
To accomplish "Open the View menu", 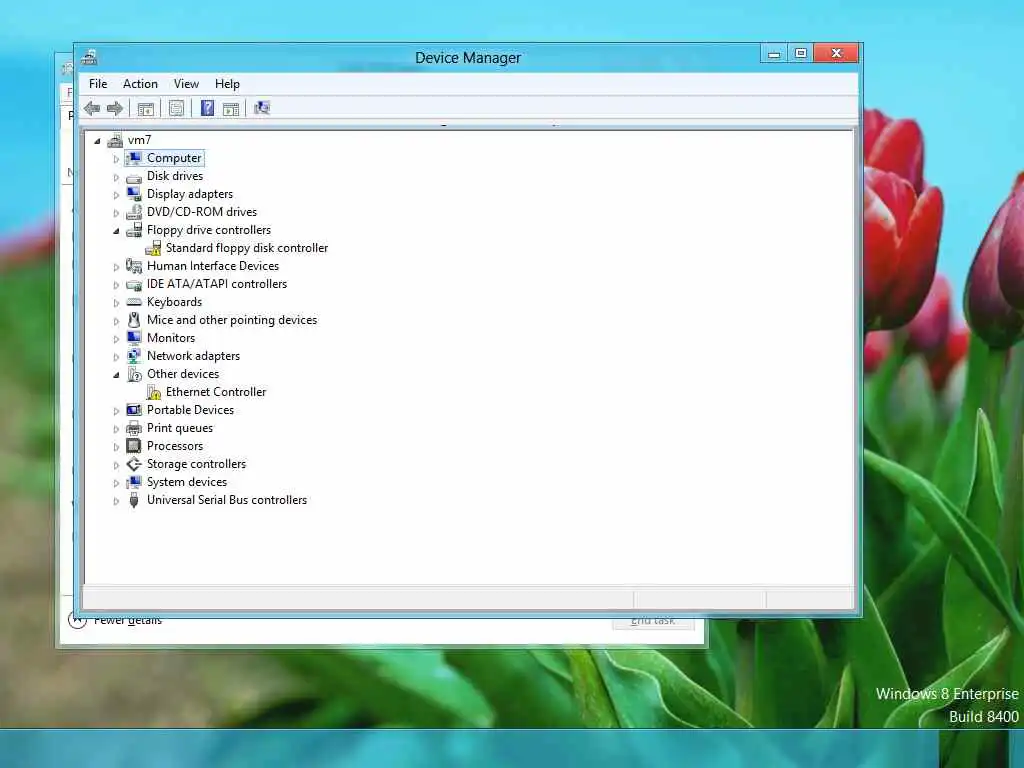I will pos(186,84).
